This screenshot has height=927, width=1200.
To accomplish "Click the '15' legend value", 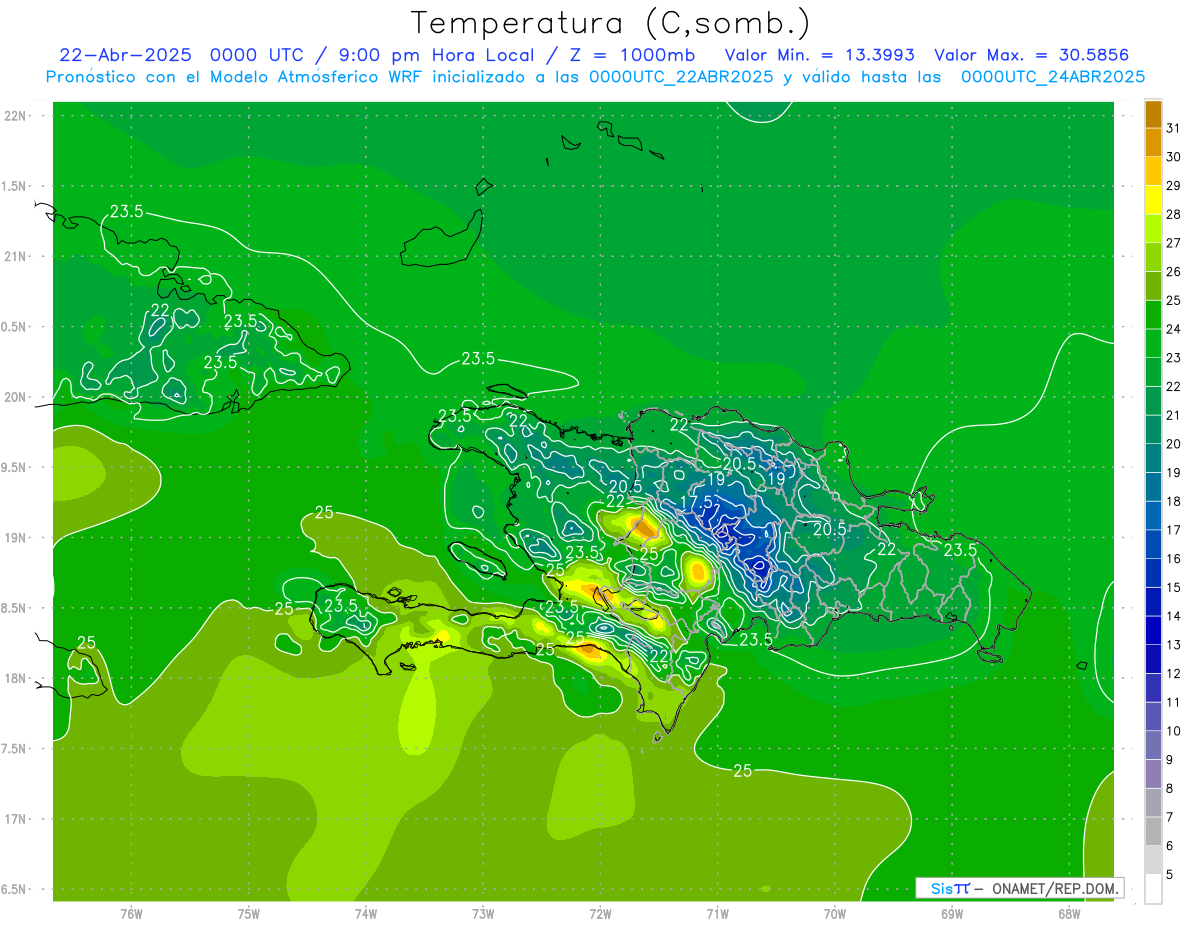I will point(1173,587).
